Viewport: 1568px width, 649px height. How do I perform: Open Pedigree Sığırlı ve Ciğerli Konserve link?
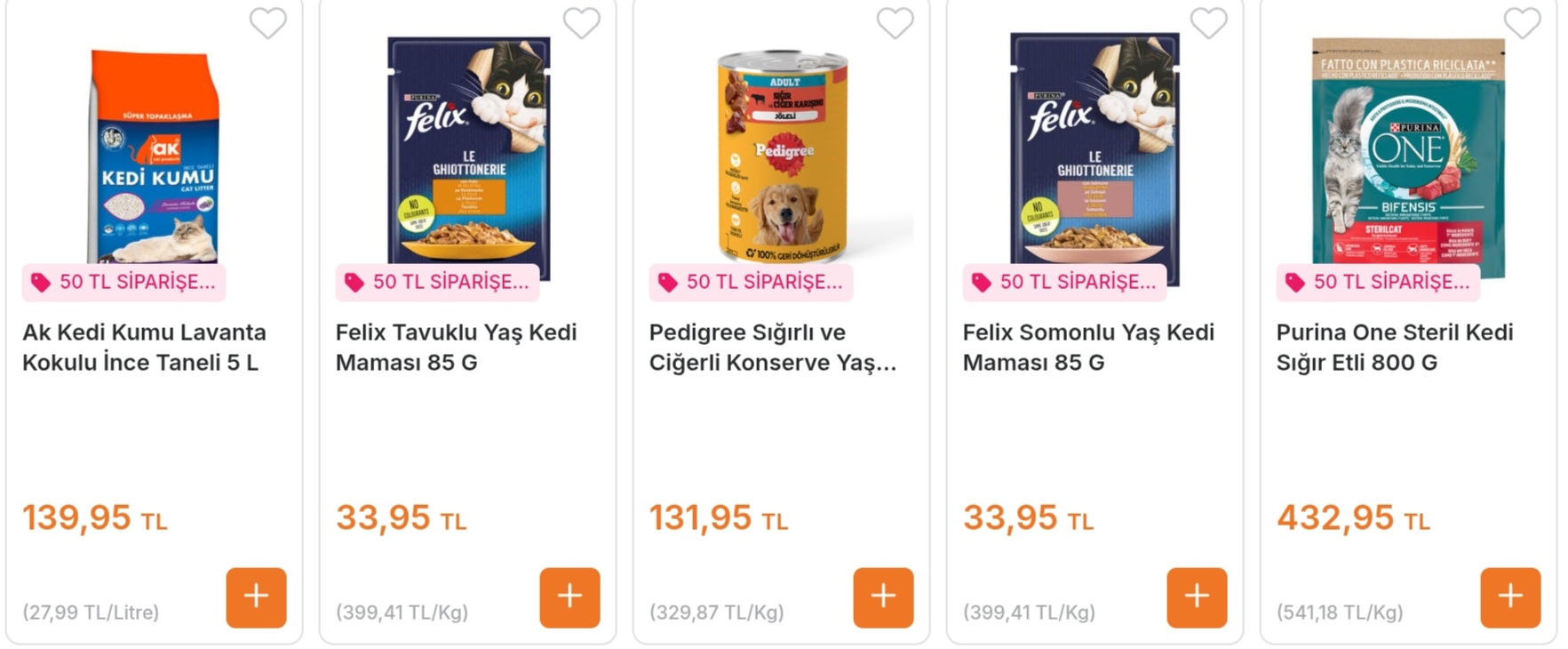point(772,347)
